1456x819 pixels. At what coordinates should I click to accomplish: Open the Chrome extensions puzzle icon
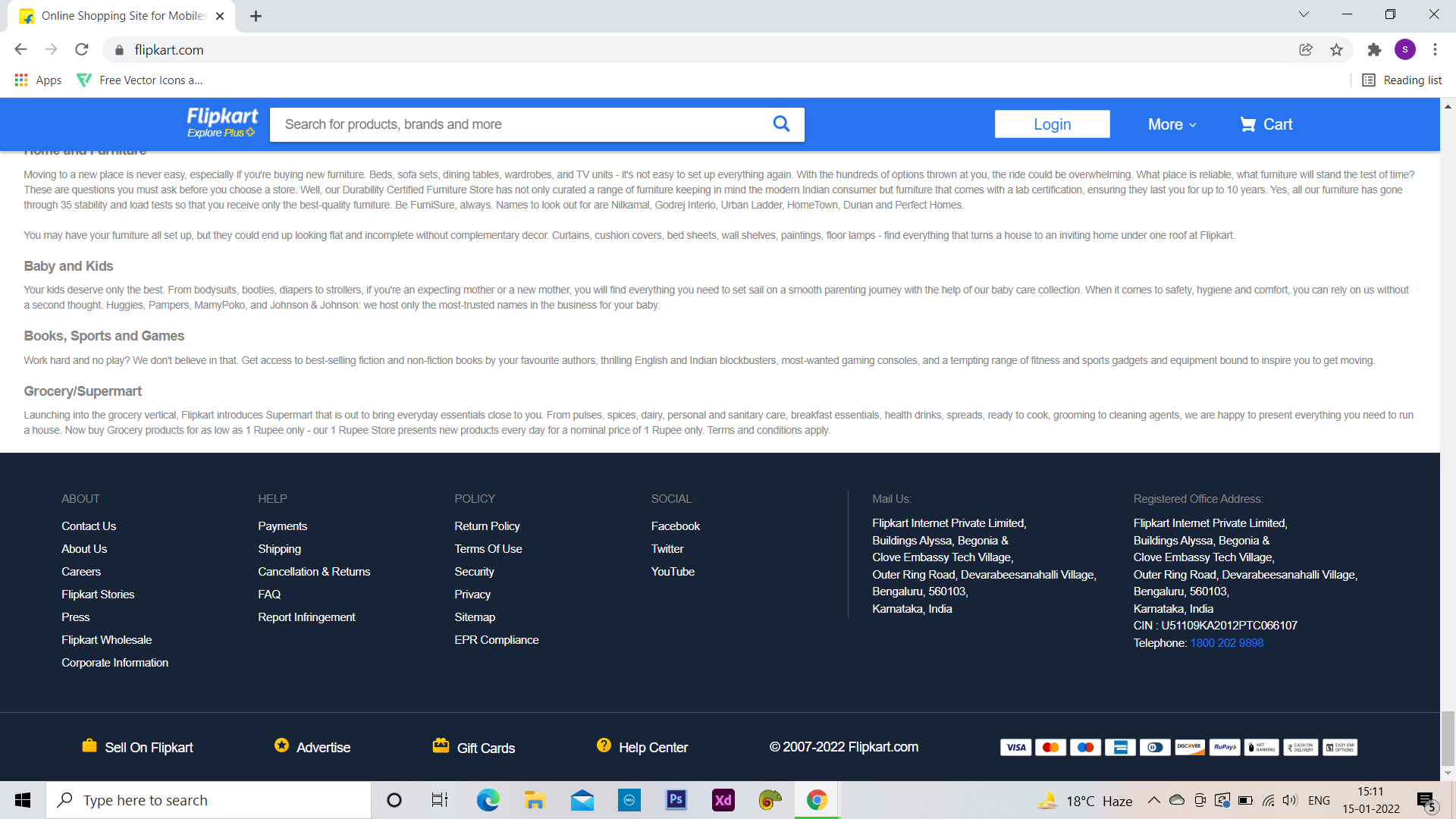point(1374,50)
